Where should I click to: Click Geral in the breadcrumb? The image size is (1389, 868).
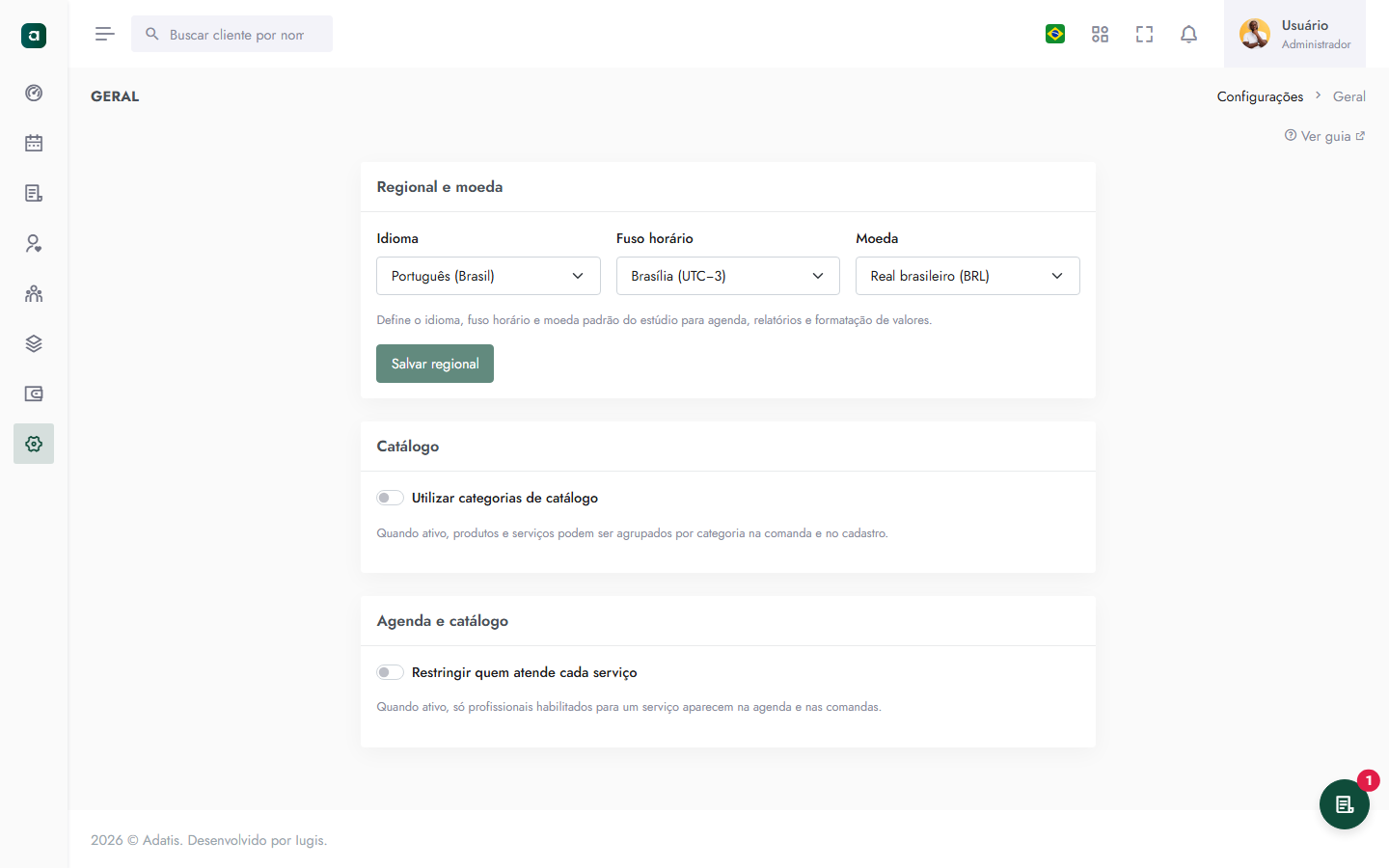pos(1349,96)
